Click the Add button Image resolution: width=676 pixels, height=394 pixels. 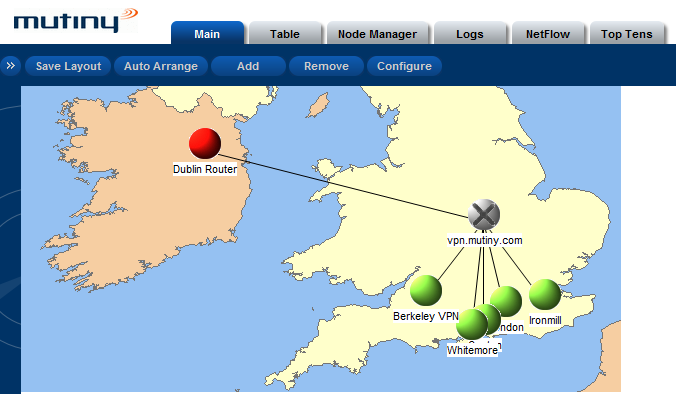click(x=248, y=66)
